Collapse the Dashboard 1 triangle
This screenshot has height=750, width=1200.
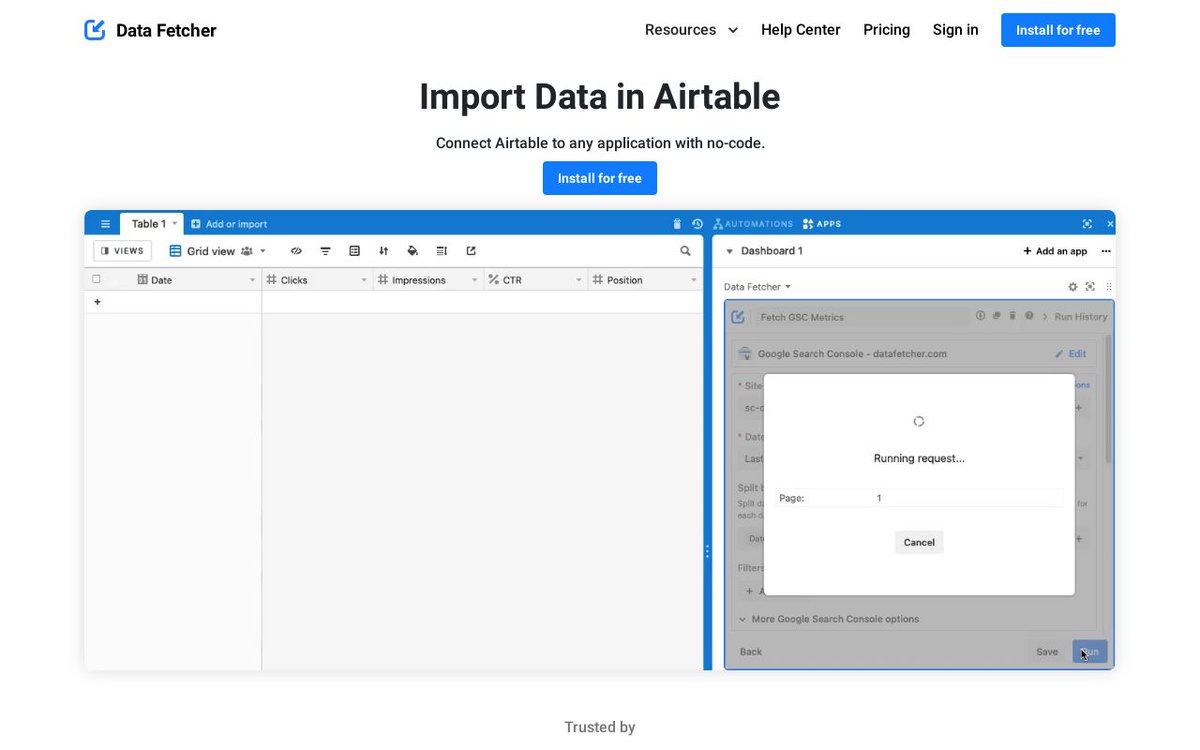(729, 251)
